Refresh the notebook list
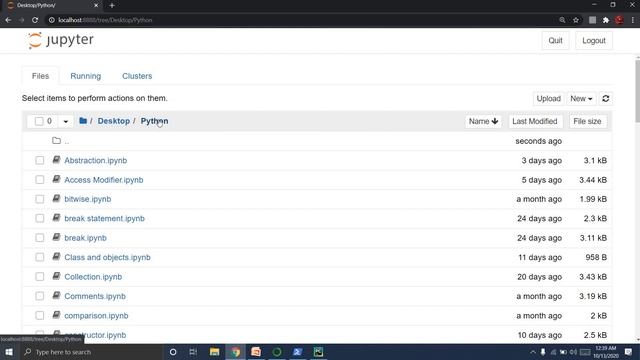Screen dimensions: 640x360 (x=606, y=98)
